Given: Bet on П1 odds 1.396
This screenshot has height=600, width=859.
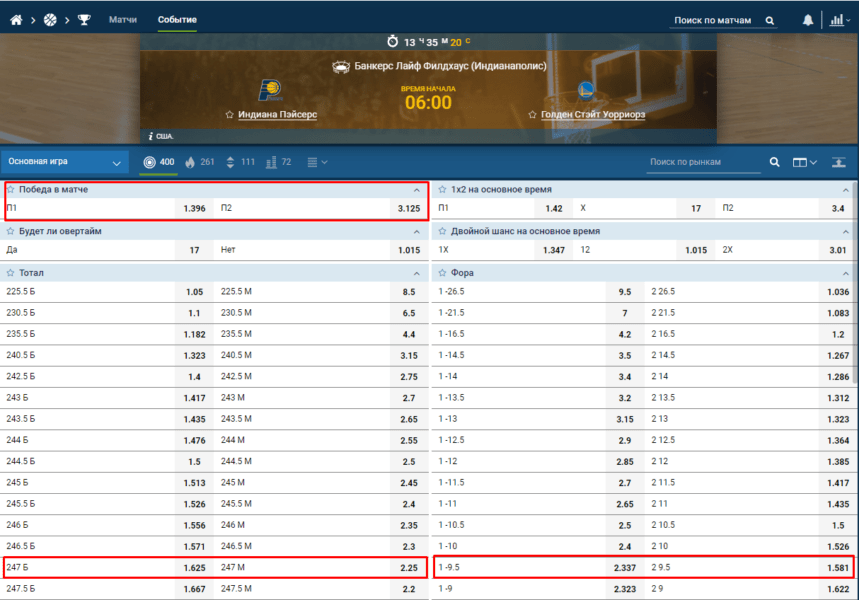Looking at the screenshot, I should tap(193, 209).
